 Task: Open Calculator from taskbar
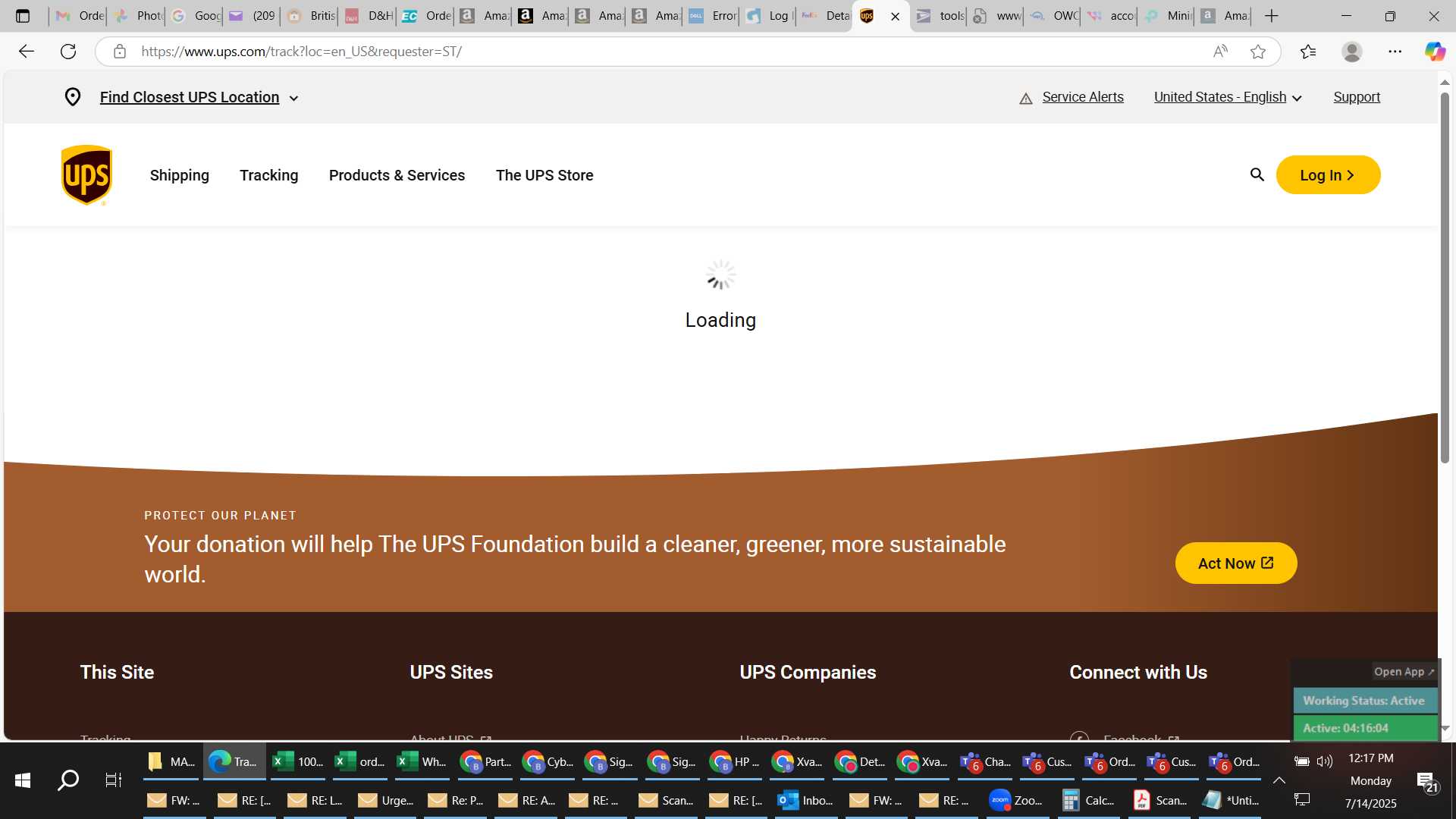1088,801
